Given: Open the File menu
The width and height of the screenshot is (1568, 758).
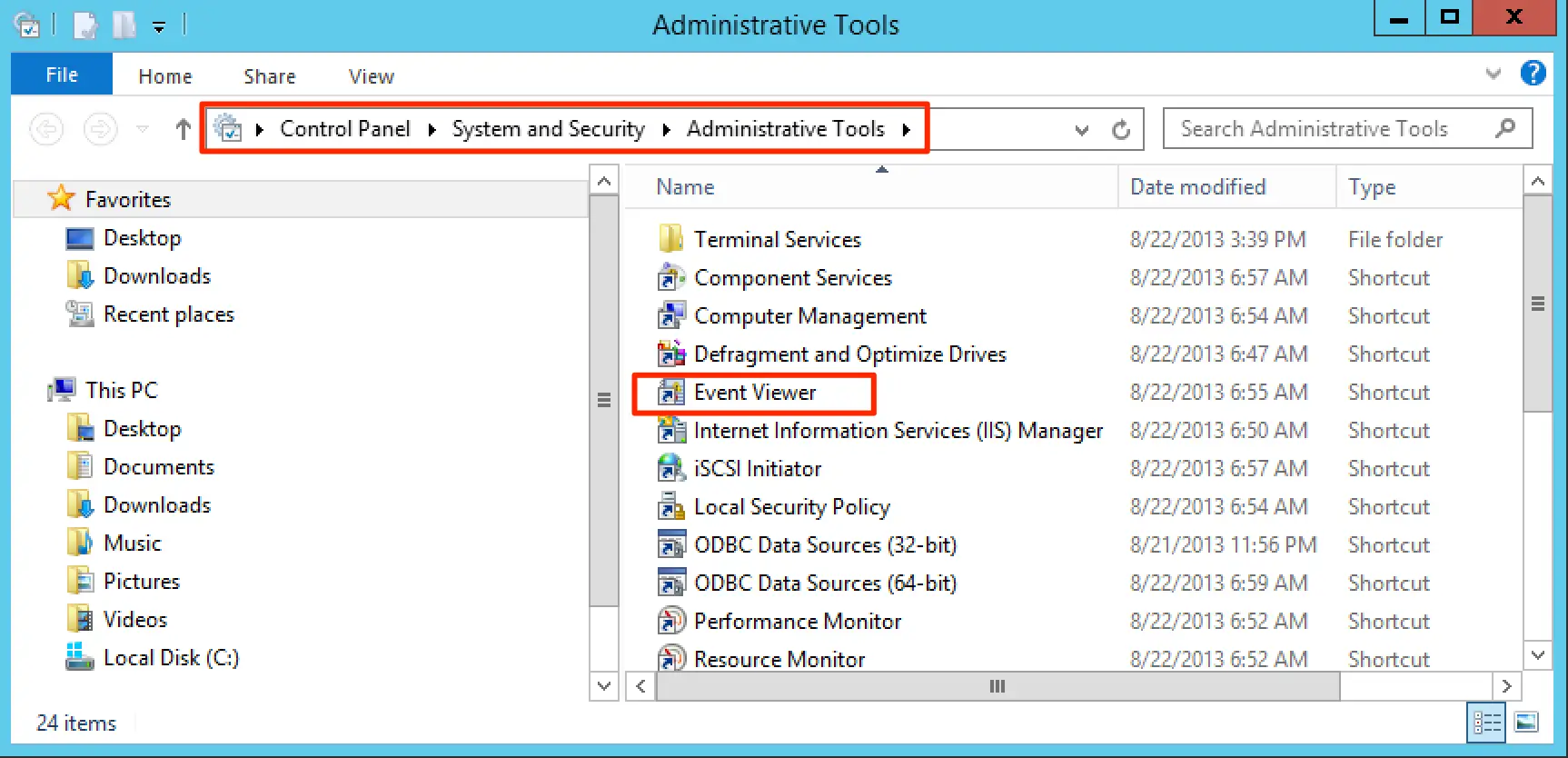Looking at the screenshot, I should pos(62,75).
